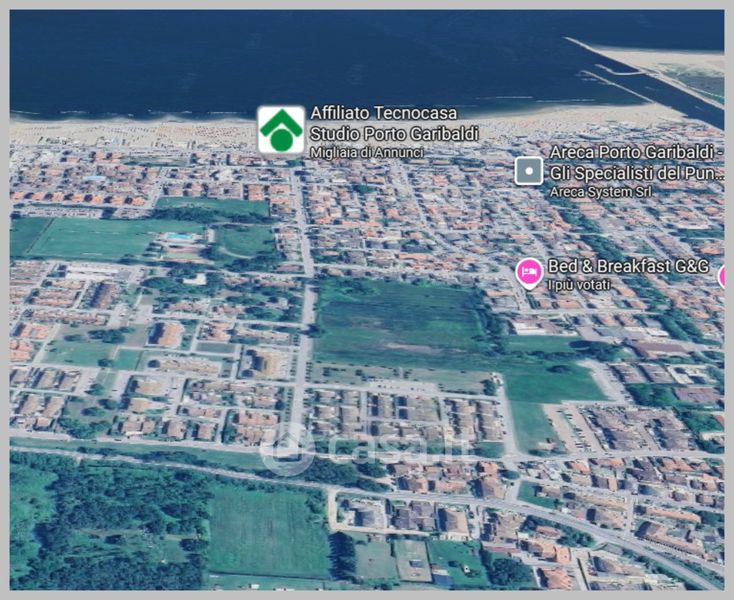
Task: Click the open sea area of the map
Action: (300, 55)
